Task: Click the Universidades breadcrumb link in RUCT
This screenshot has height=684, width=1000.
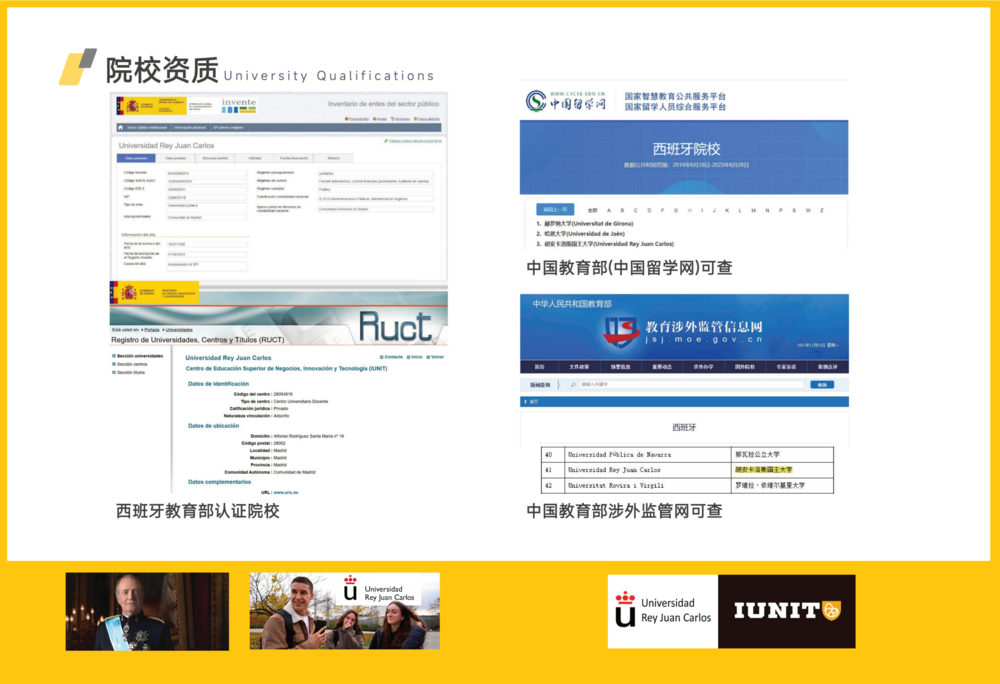Action: click(x=179, y=330)
